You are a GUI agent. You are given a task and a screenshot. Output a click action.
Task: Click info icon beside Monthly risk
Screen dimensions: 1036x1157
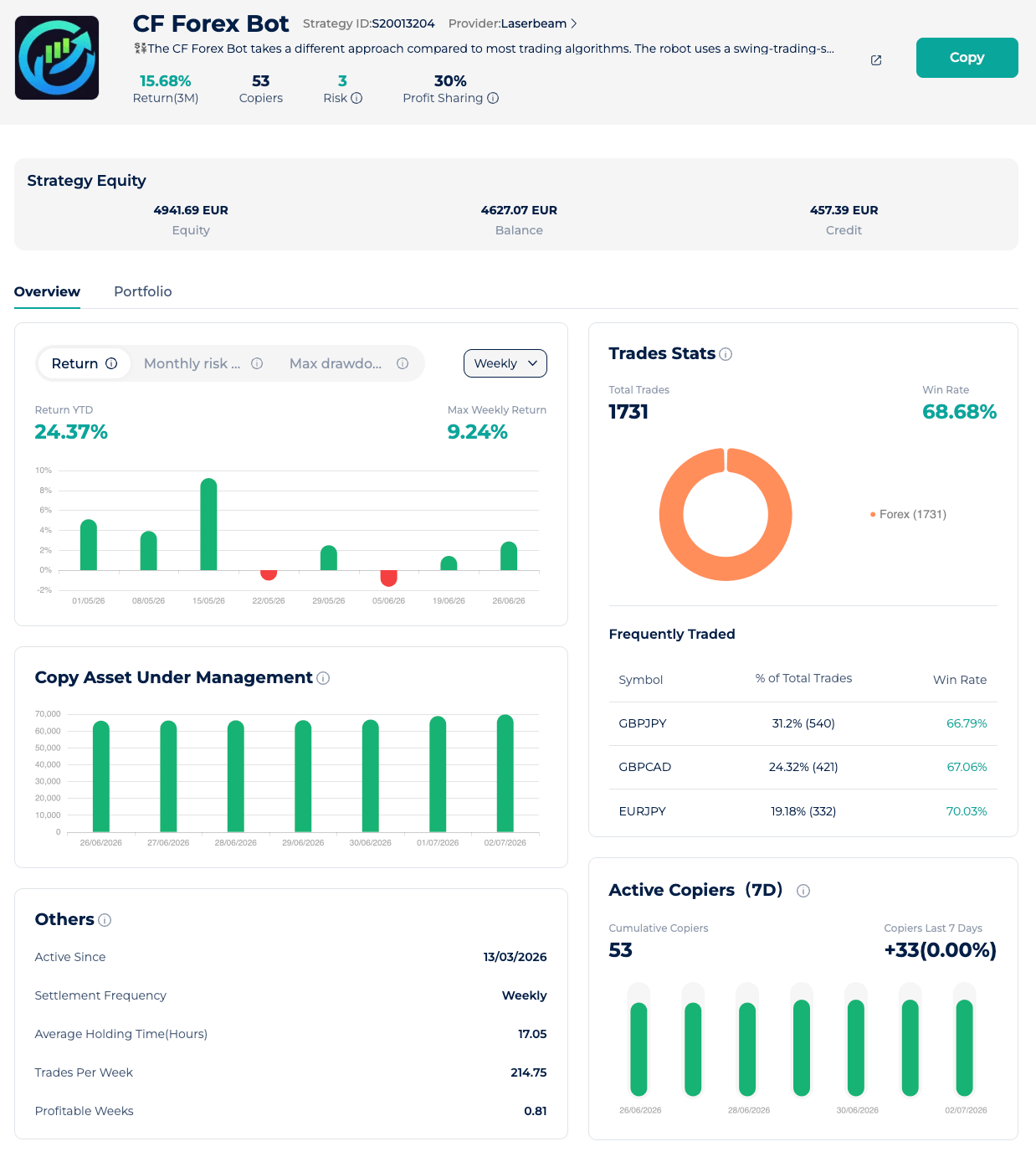[x=257, y=363]
